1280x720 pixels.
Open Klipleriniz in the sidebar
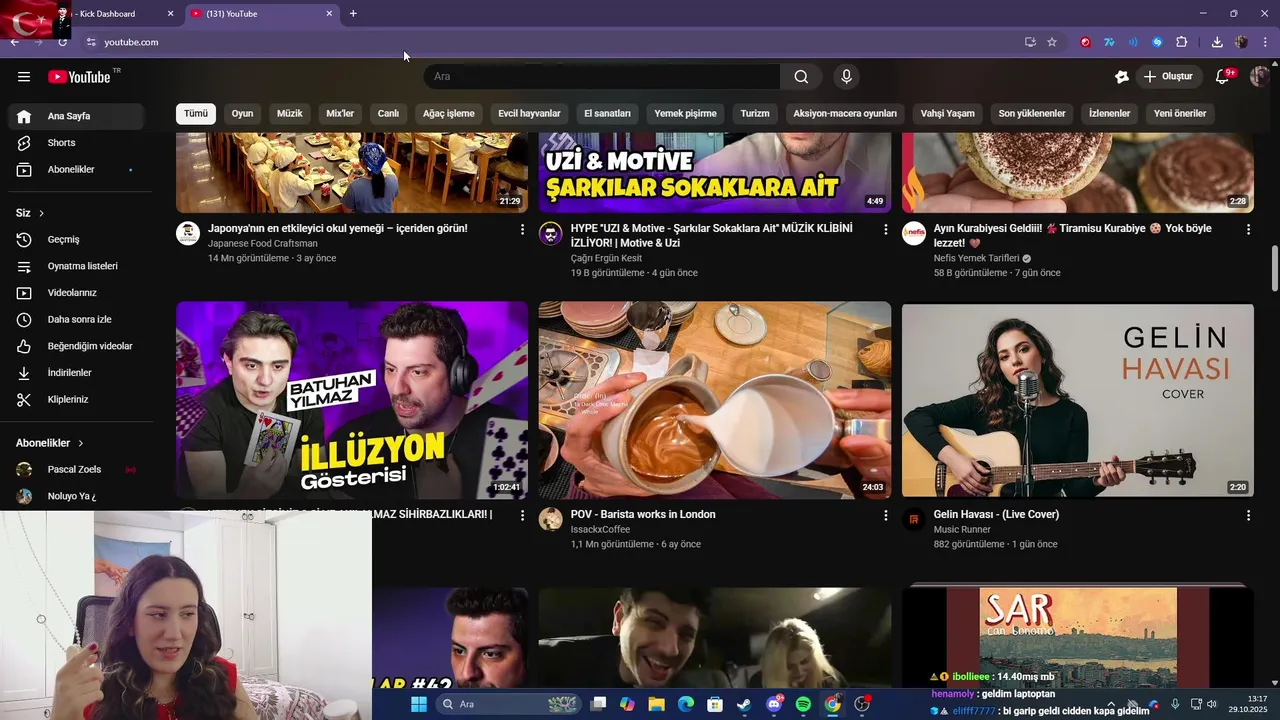[76, 399]
